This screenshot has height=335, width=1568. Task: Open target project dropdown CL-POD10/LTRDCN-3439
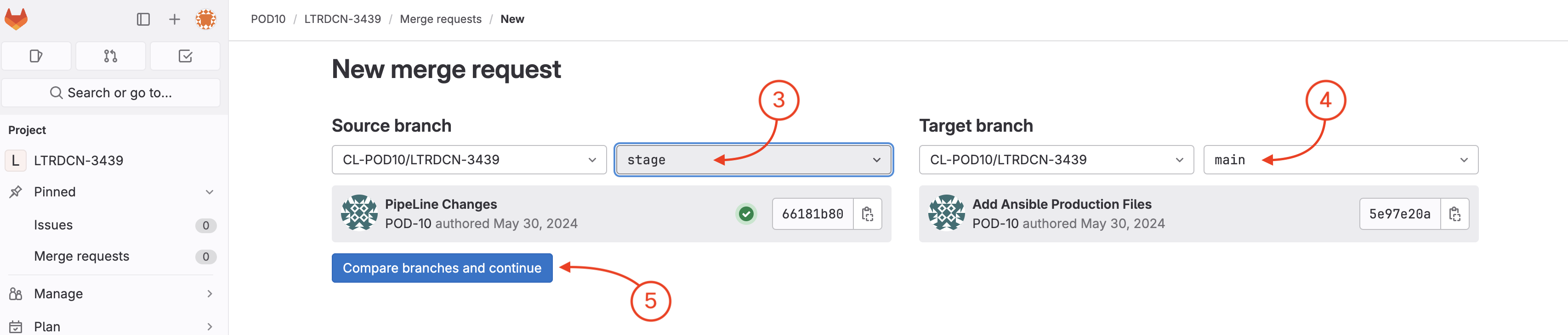click(x=1057, y=160)
